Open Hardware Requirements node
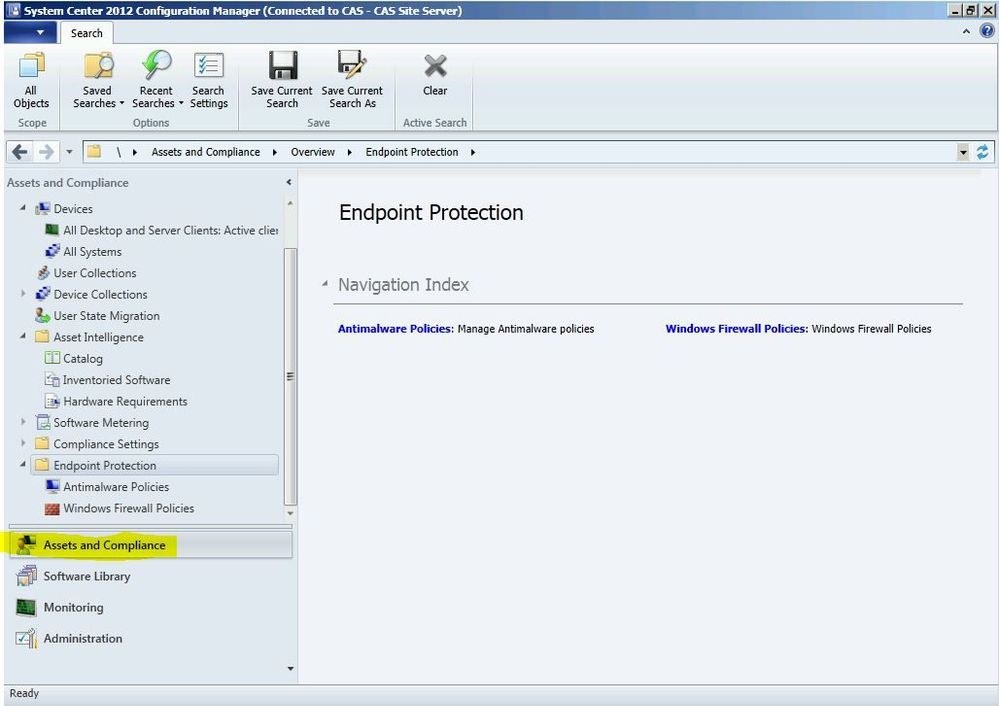The height and width of the screenshot is (706, 999). (x=116, y=401)
